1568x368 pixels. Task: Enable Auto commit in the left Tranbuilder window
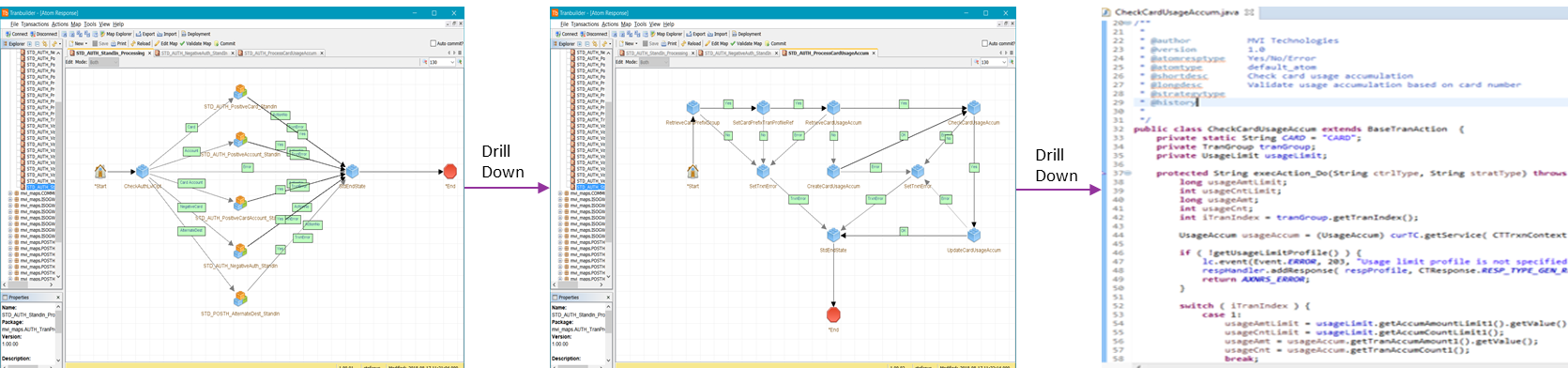(434, 43)
